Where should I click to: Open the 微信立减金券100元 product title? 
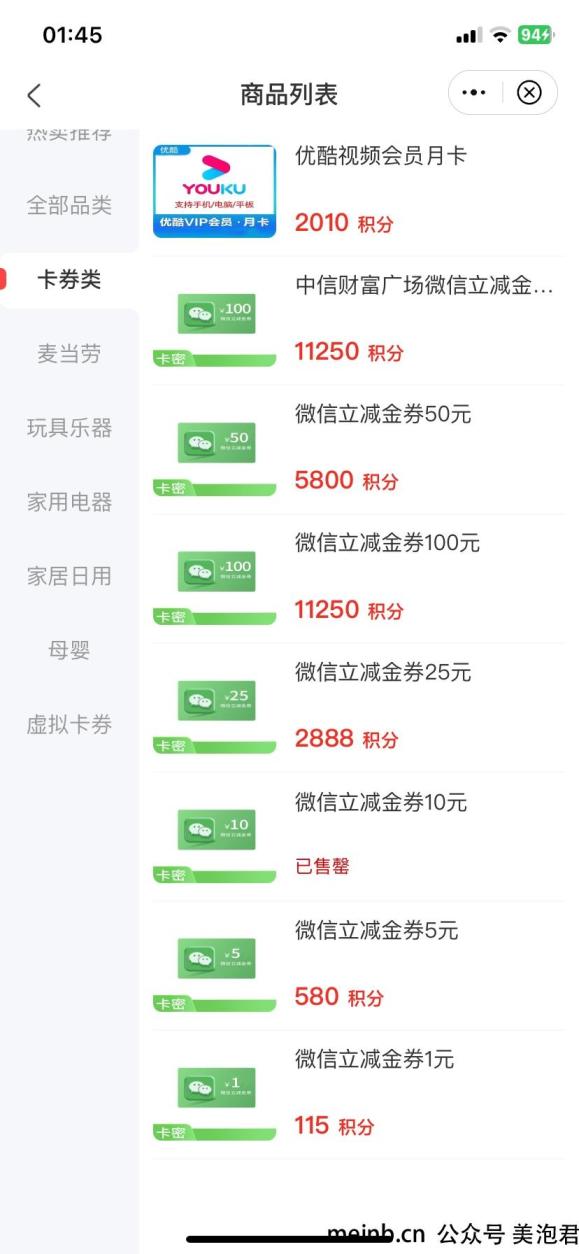(x=387, y=544)
